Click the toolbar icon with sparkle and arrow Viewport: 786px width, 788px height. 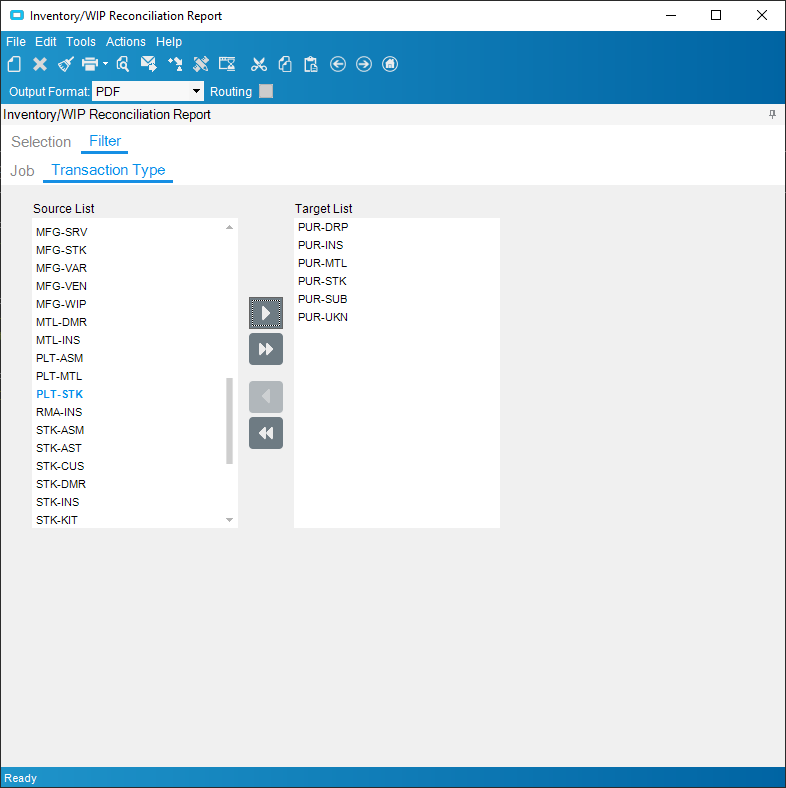click(x=175, y=64)
